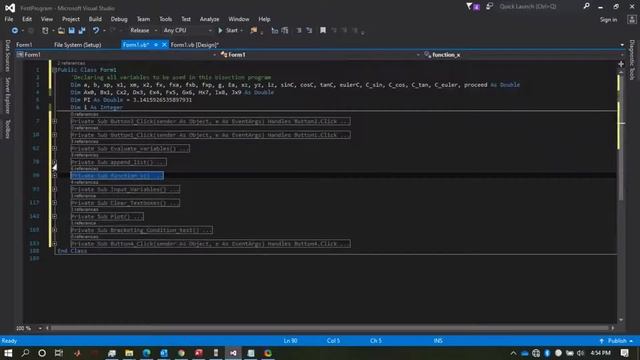Click the feedback icon in title bar
Viewport: 640px width, 360px height.
coord(489,7)
